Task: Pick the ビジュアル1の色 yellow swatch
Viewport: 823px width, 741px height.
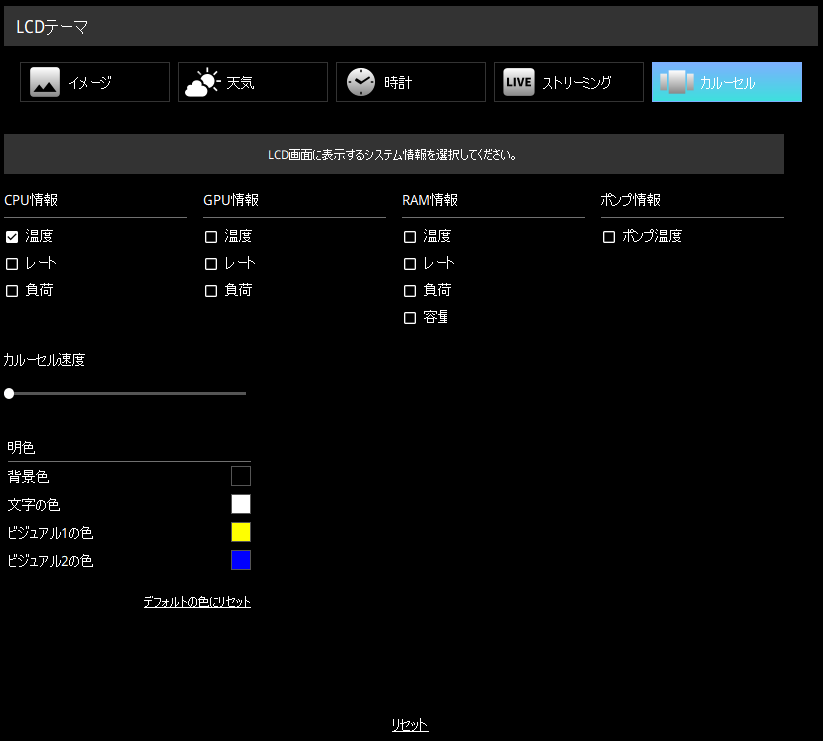Action: (x=241, y=532)
